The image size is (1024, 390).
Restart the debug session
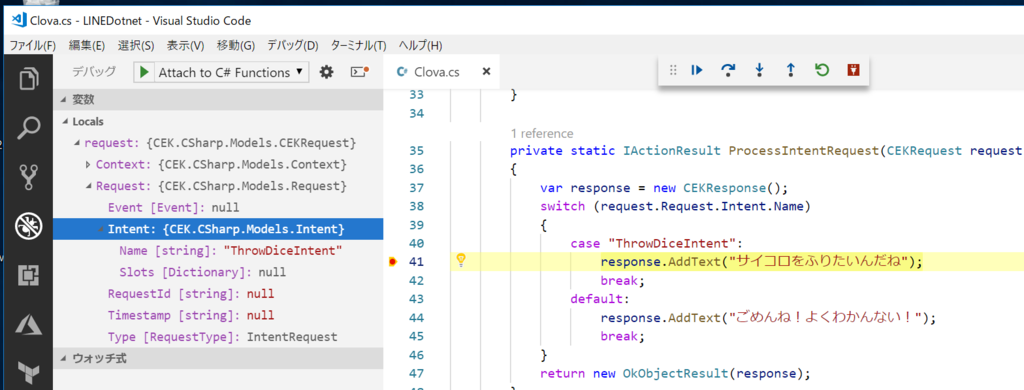point(822,70)
